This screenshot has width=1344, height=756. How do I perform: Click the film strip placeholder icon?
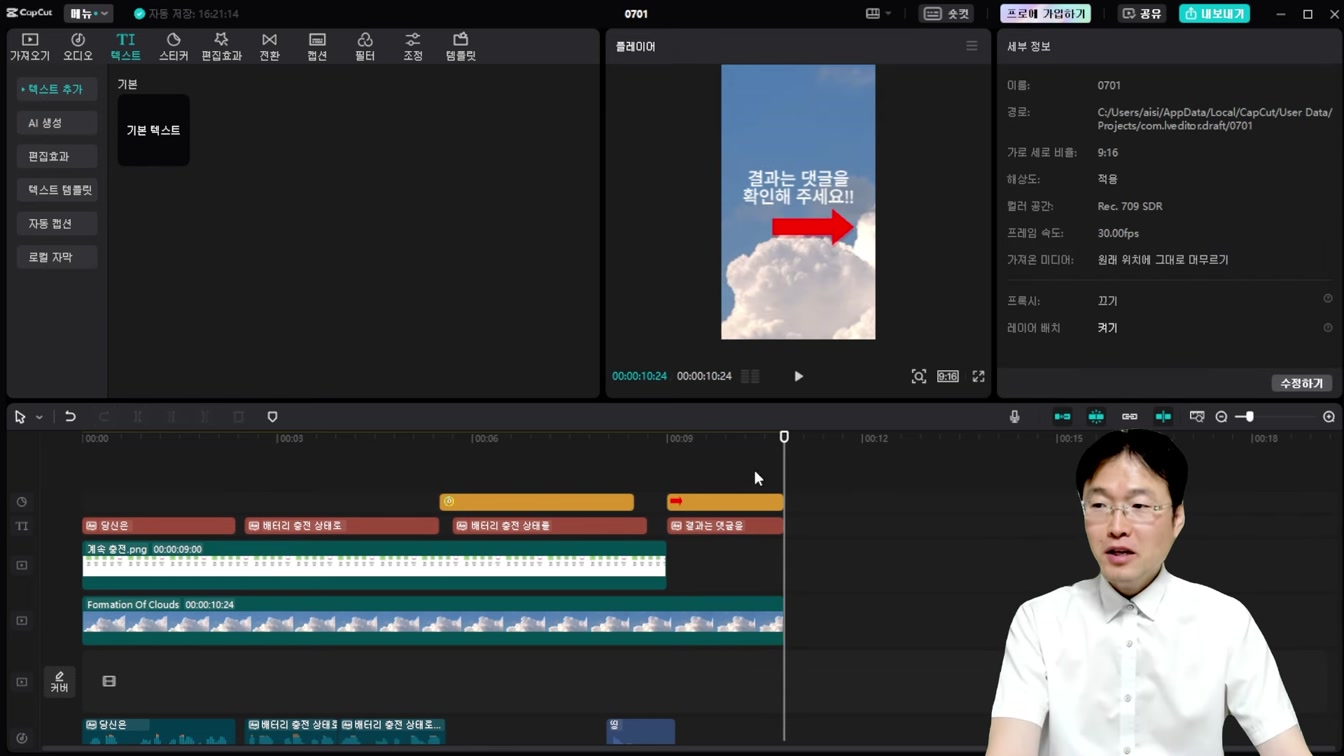[x=109, y=682]
